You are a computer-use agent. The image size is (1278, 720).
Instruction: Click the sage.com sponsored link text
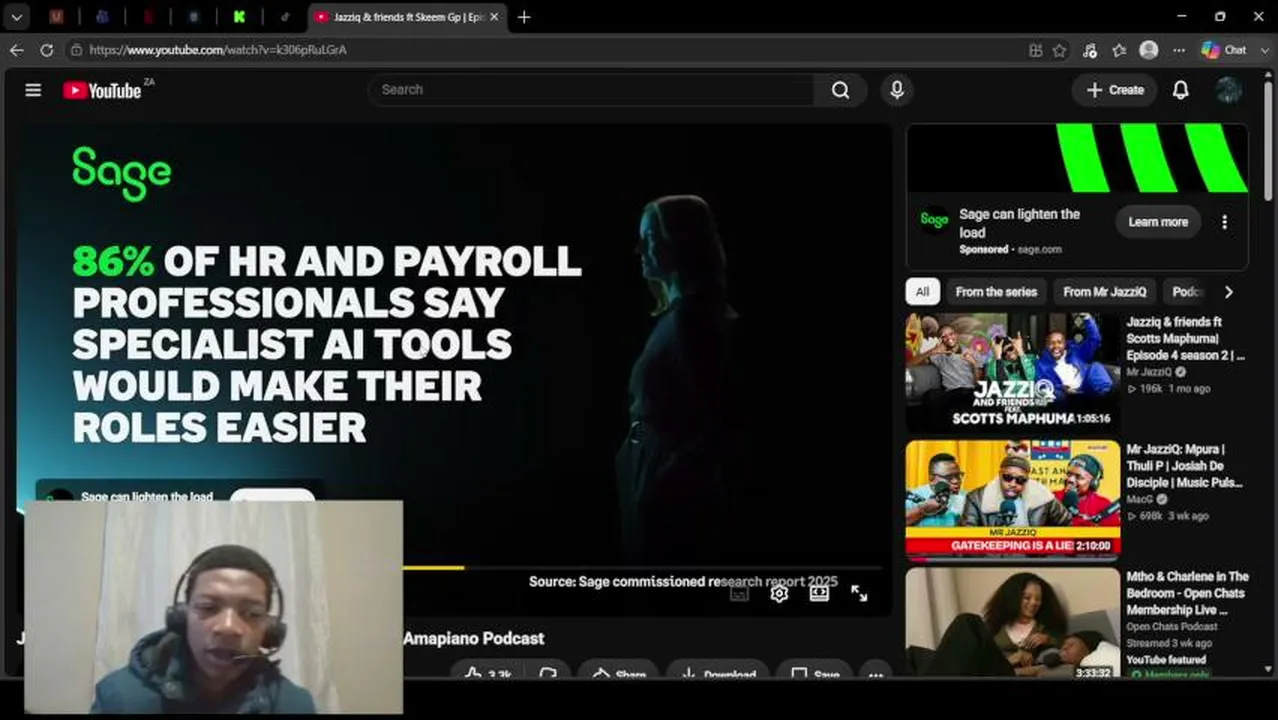click(x=1040, y=249)
